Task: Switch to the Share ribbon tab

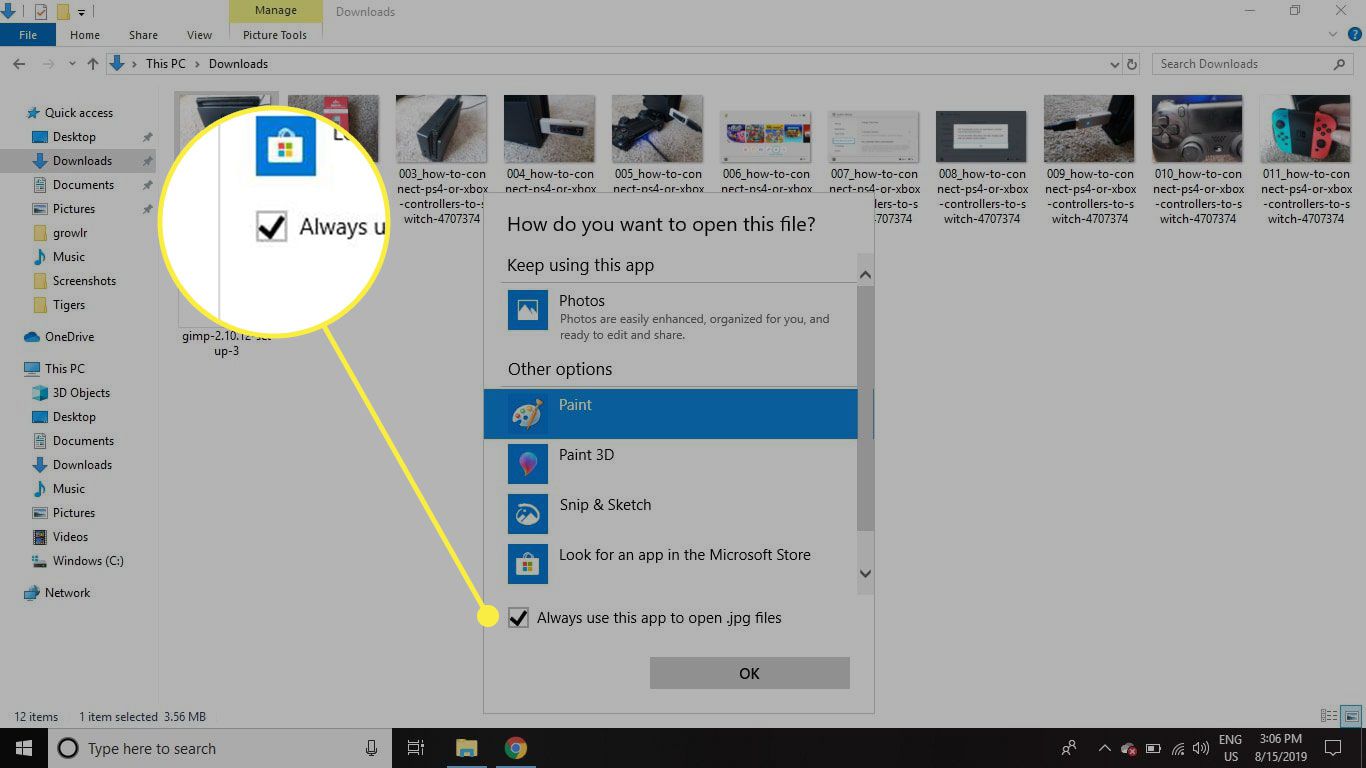Action: 143,35
